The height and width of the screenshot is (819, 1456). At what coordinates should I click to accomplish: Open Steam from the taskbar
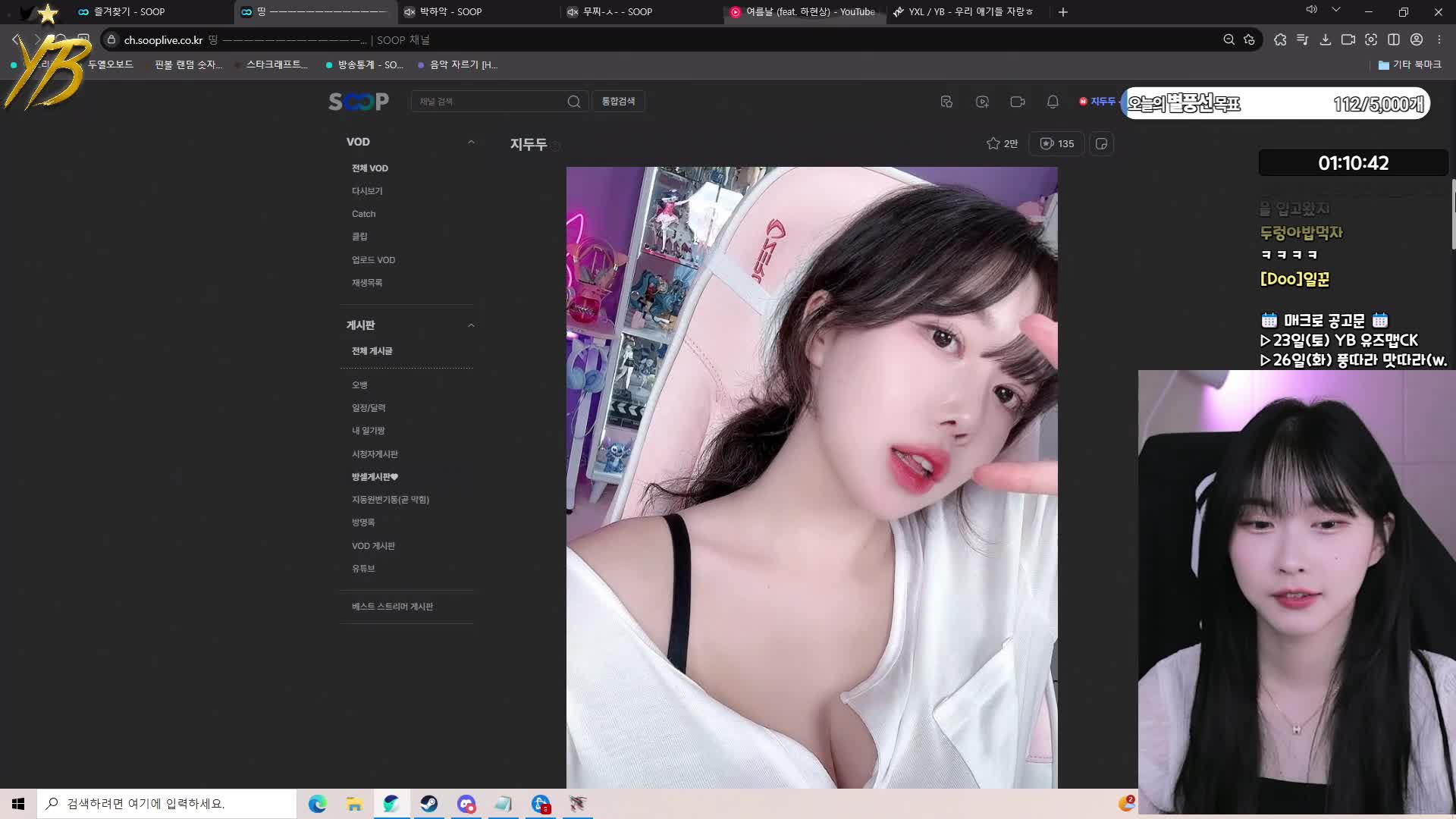[429, 804]
